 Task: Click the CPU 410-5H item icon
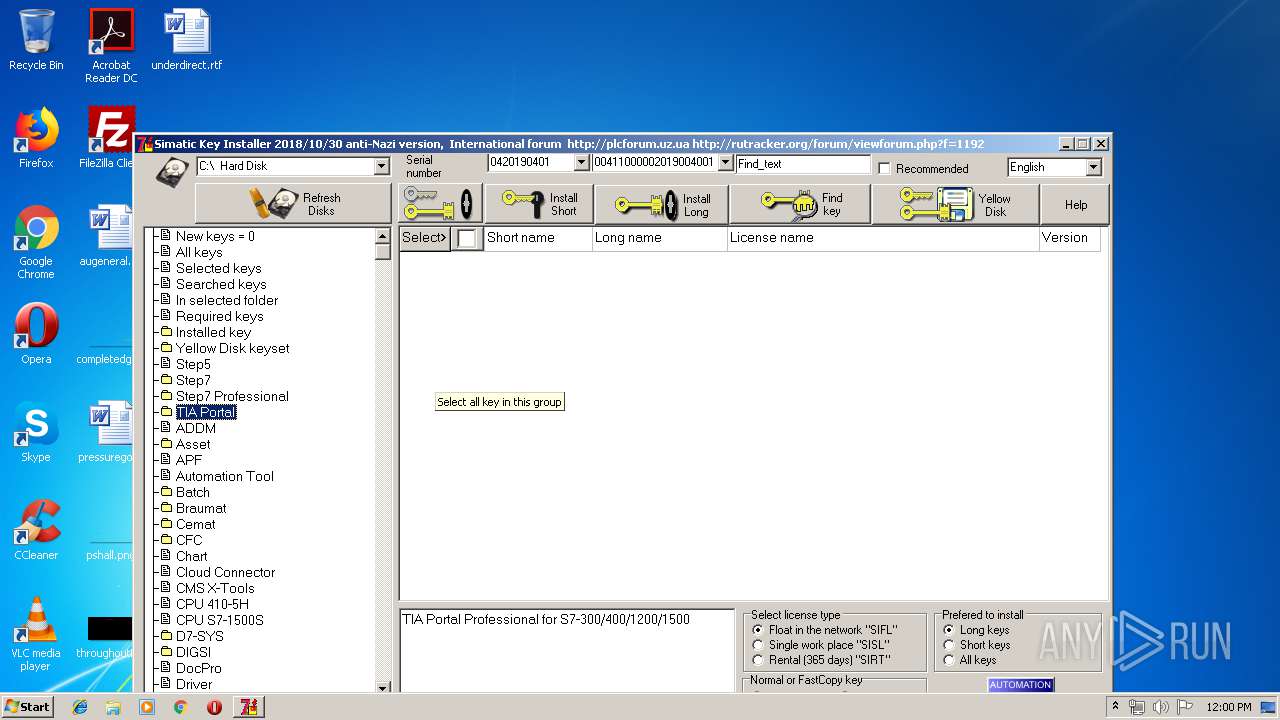166,604
